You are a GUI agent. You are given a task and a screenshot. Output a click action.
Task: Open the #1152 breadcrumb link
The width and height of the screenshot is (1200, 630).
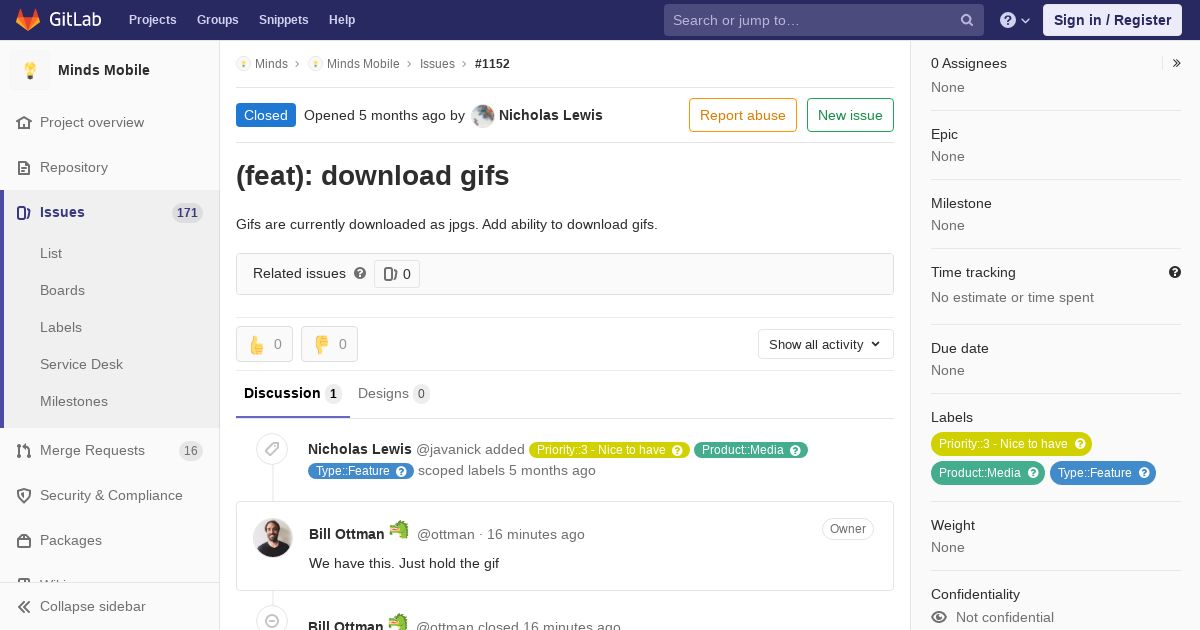[492, 63]
